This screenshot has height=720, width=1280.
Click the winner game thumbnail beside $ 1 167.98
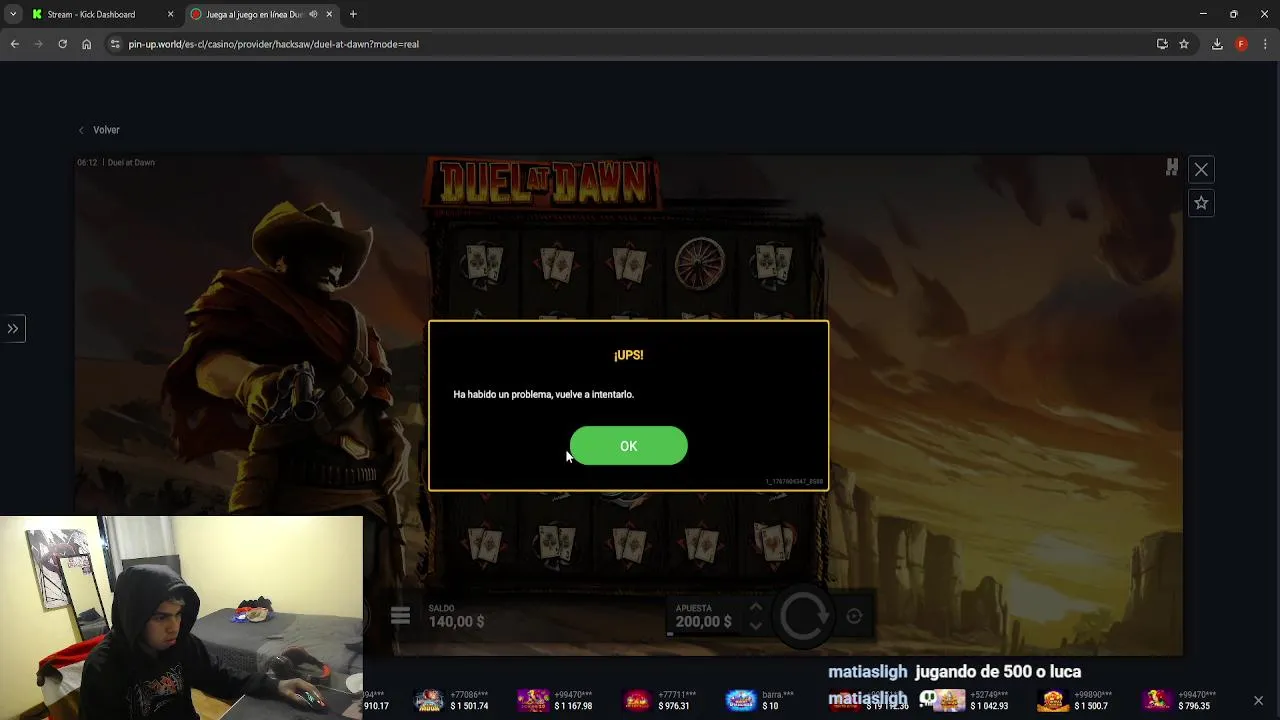click(x=533, y=700)
